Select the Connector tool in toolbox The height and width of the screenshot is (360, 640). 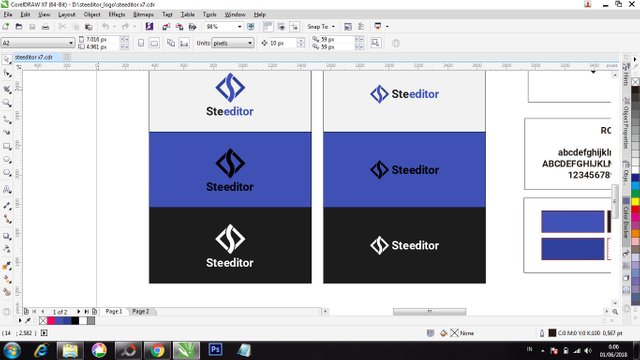(x=7, y=219)
